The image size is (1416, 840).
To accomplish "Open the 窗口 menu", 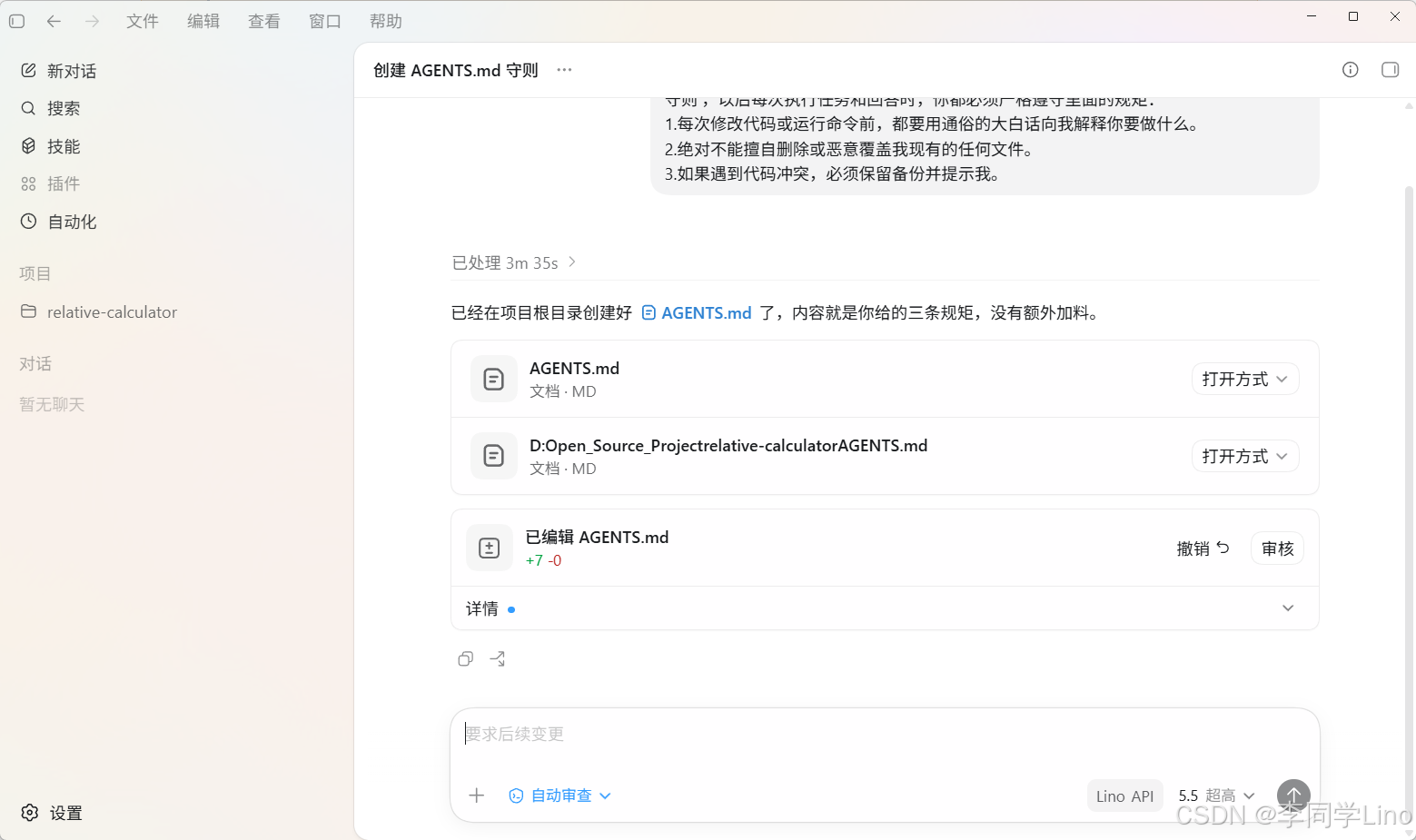I will click(x=325, y=21).
